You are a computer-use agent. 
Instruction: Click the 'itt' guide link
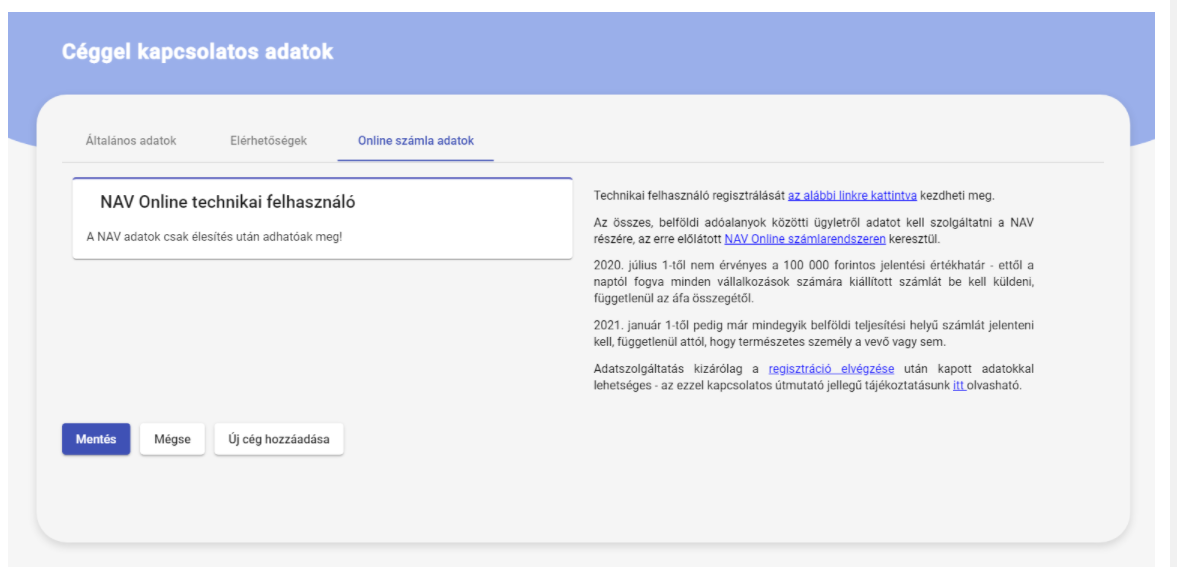tap(959, 386)
